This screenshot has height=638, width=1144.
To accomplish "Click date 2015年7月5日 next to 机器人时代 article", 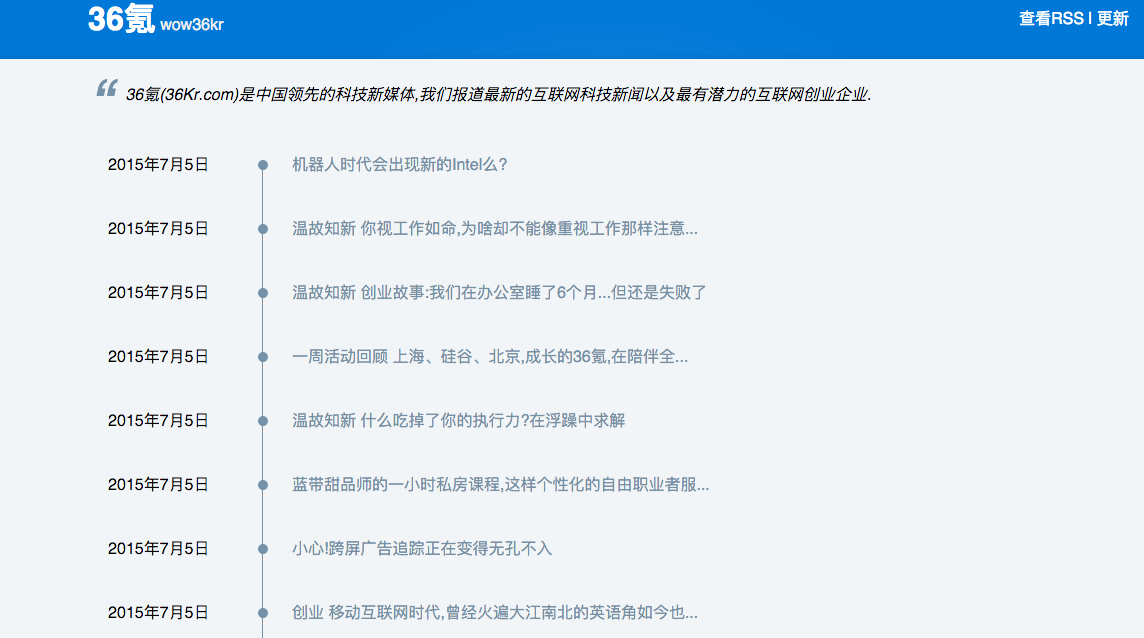I will coord(158,165).
